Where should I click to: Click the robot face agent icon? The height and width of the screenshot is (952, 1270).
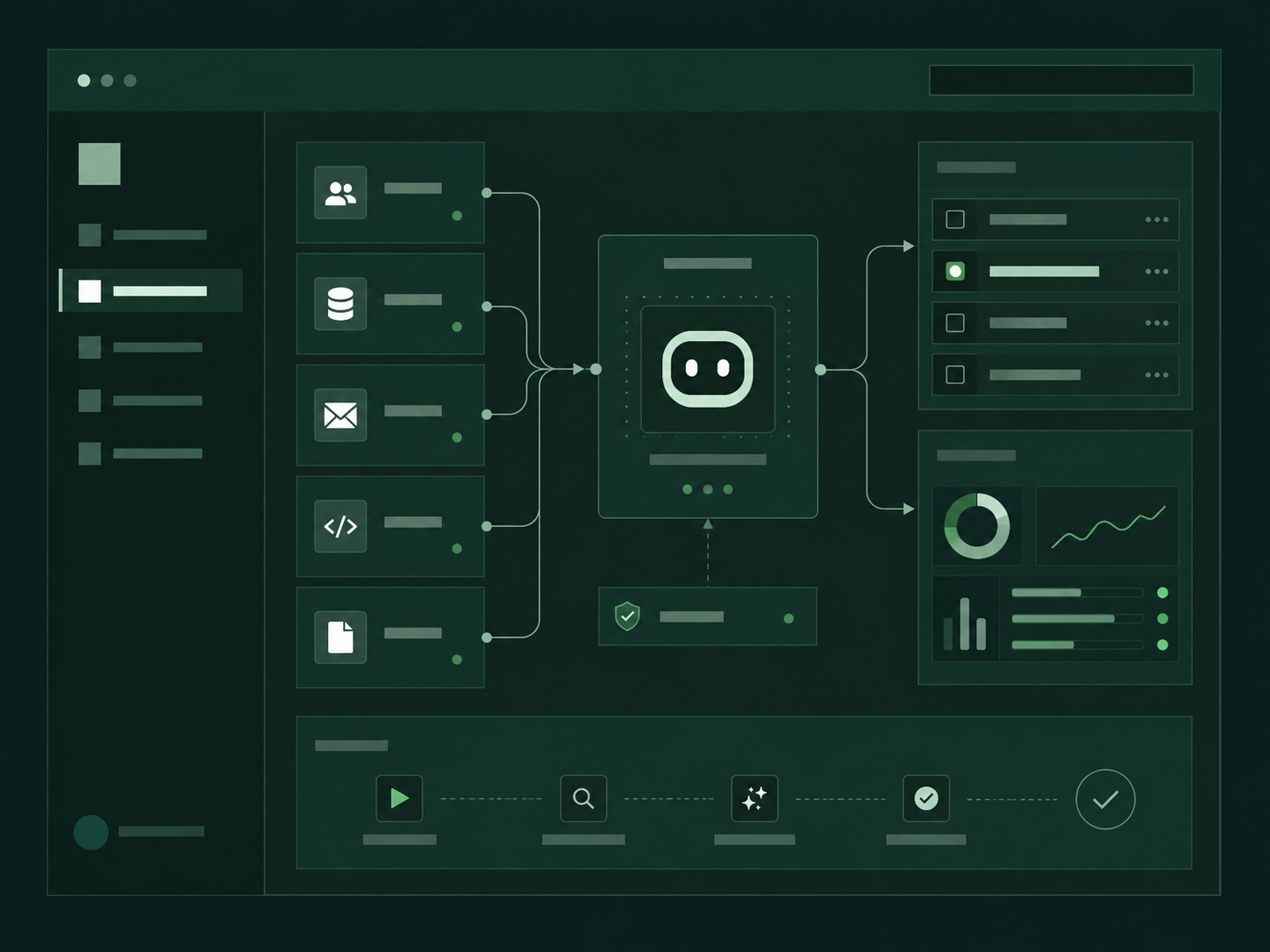708,369
